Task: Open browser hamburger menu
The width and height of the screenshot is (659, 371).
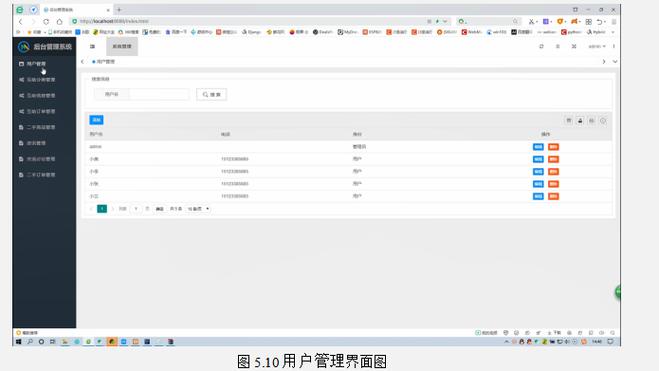Action: point(614,21)
